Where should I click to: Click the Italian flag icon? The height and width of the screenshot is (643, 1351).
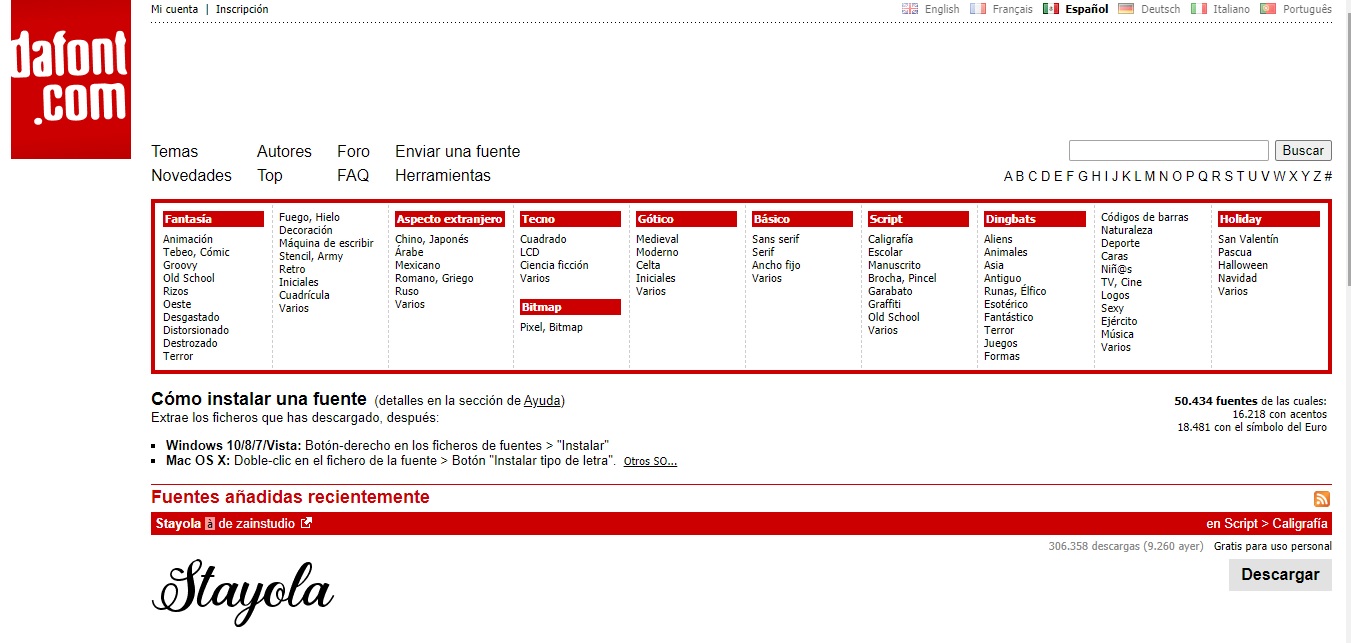(x=1198, y=9)
